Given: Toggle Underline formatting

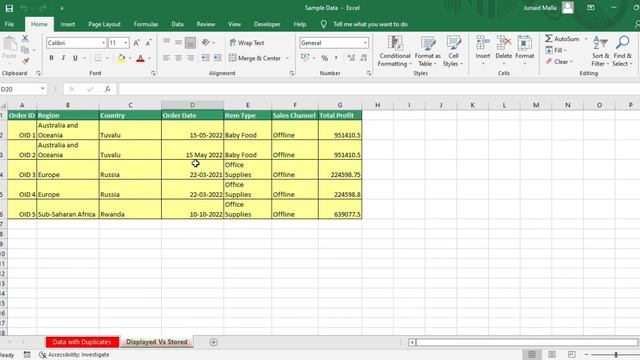Looking at the screenshot, I should (x=75, y=58).
